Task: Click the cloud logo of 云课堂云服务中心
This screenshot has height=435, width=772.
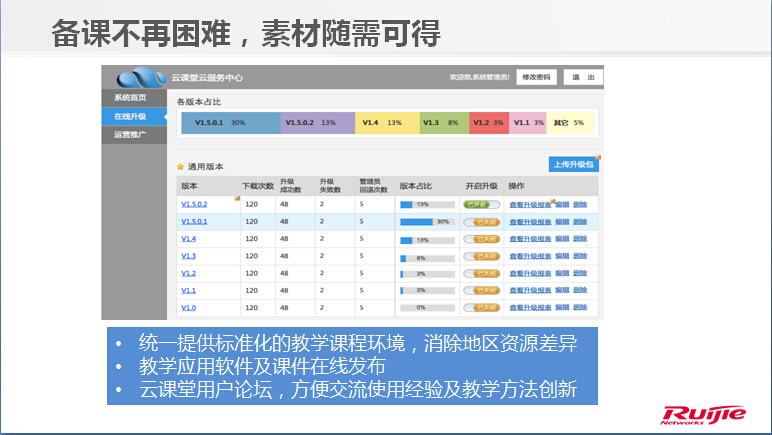Action: click(x=137, y=77)
